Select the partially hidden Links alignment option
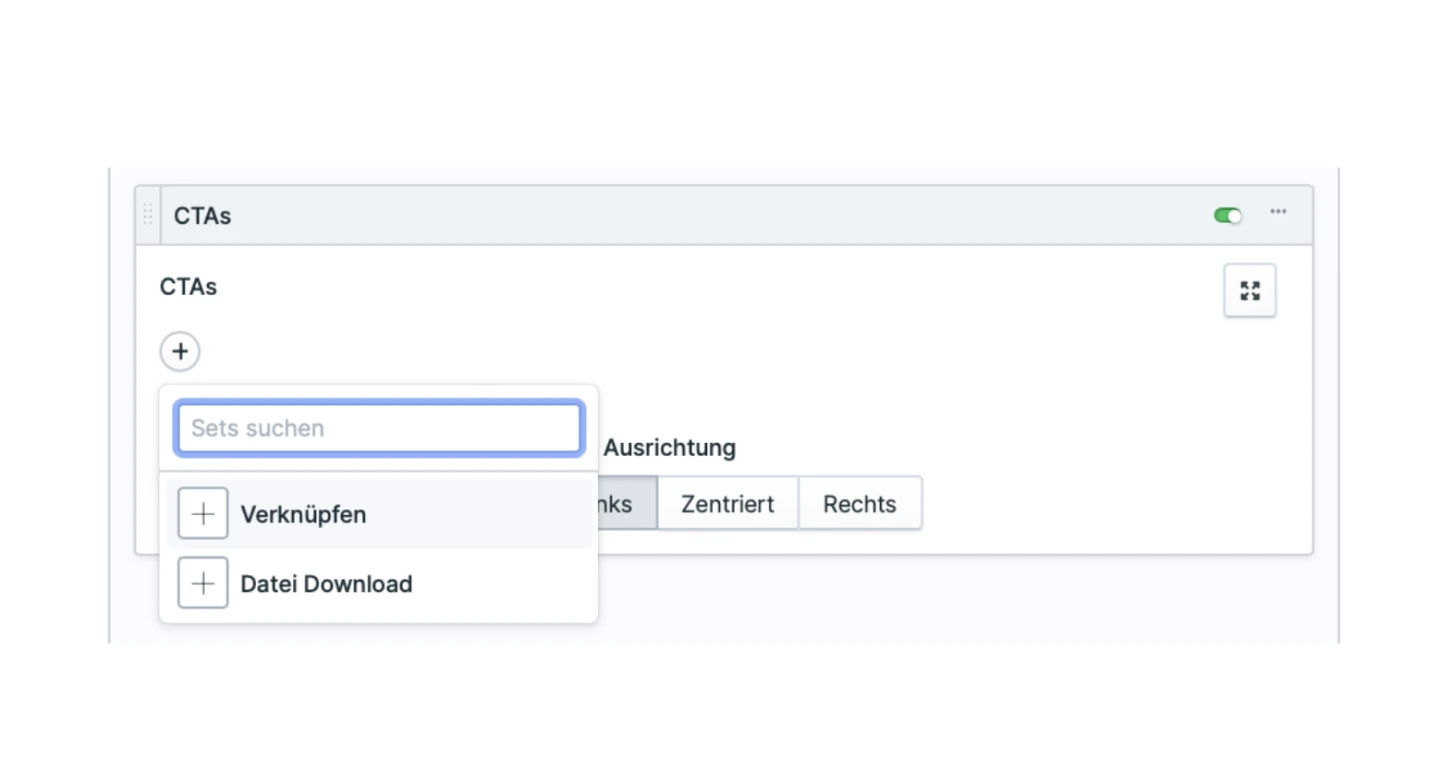 point(627,504)
